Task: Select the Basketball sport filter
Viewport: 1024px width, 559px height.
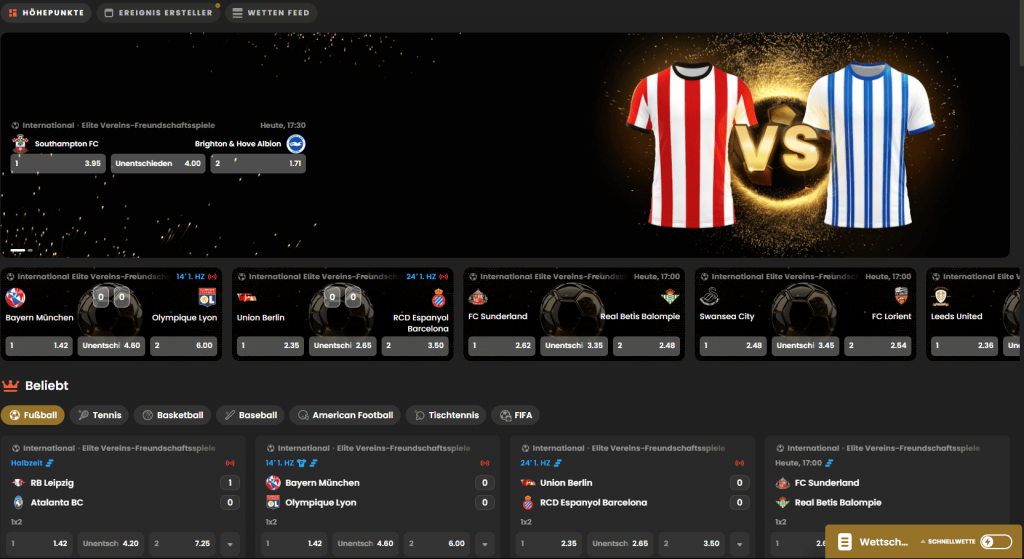Action: 172,415
